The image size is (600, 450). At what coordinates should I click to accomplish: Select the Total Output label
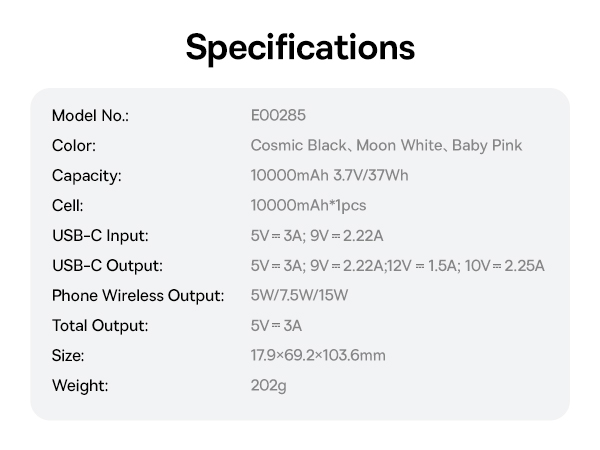coord(100,326)
